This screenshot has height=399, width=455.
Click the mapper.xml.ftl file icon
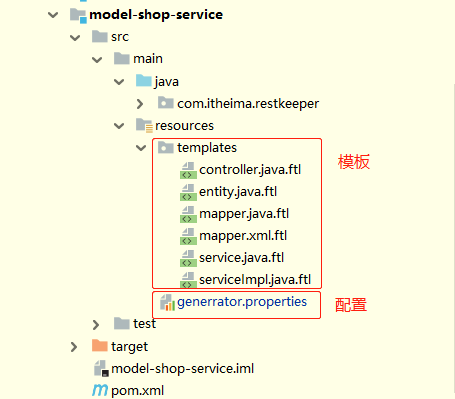(188, 236)
